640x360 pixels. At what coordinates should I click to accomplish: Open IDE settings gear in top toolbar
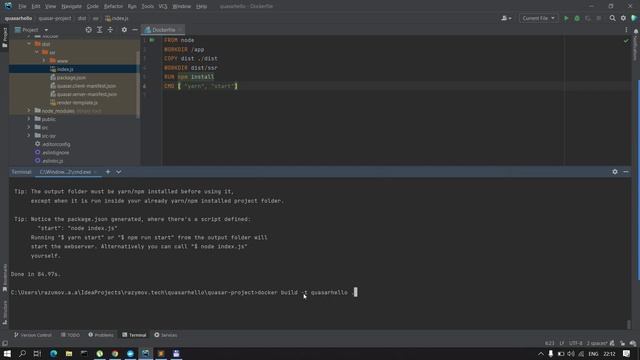click(x=623, y=18)
